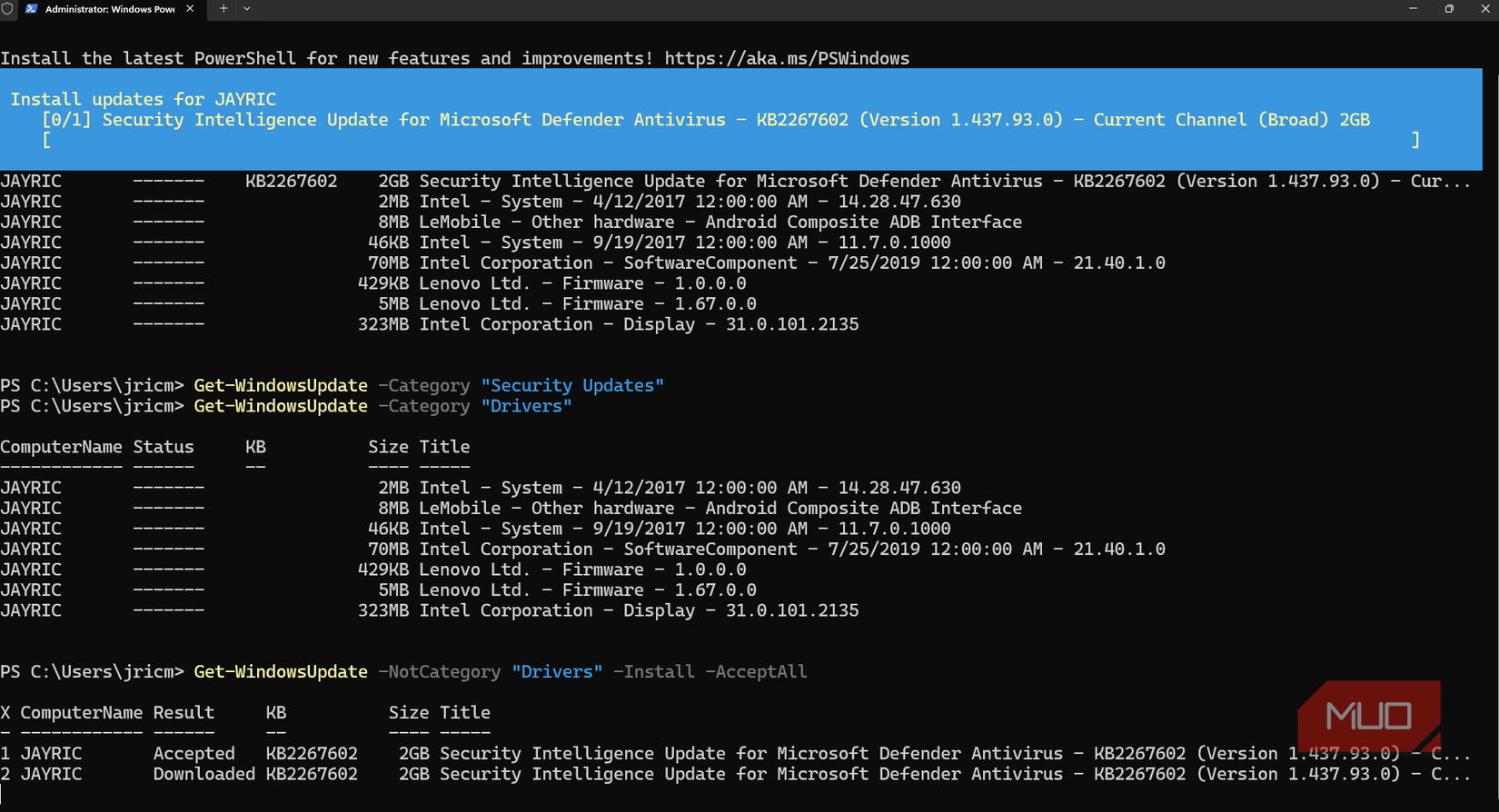Click KB2267602 in the Downloaded row
This screenshot has height=812, width=1499.
tap(312, 774)
